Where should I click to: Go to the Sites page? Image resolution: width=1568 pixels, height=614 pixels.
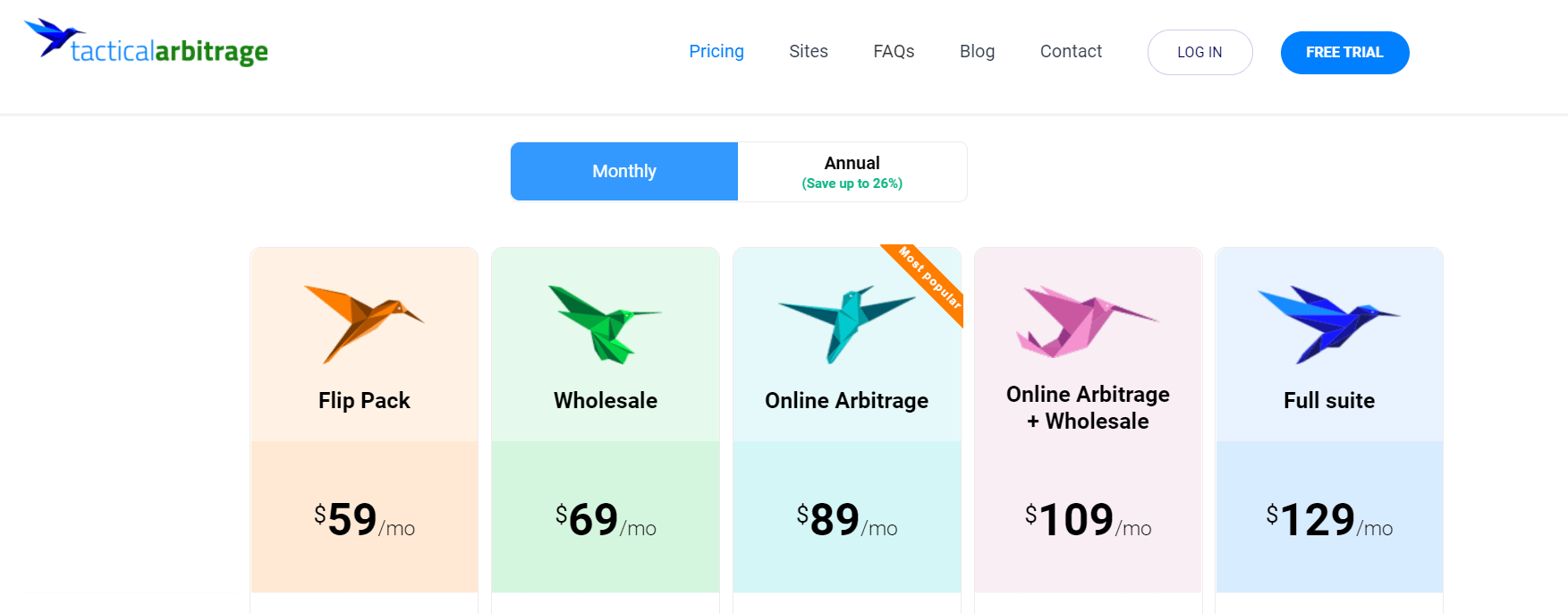[x=809, y=51]
